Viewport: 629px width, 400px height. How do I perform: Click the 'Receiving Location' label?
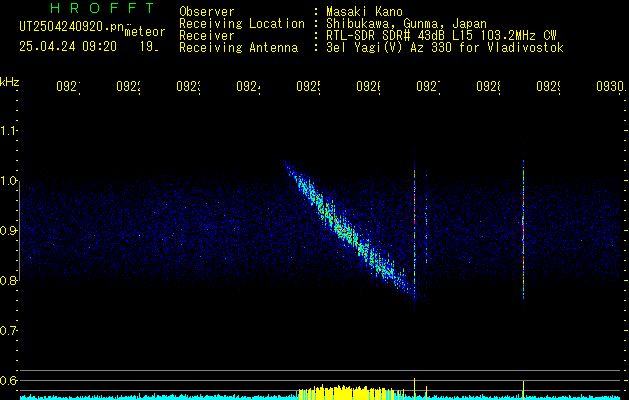tap(242, 24)
